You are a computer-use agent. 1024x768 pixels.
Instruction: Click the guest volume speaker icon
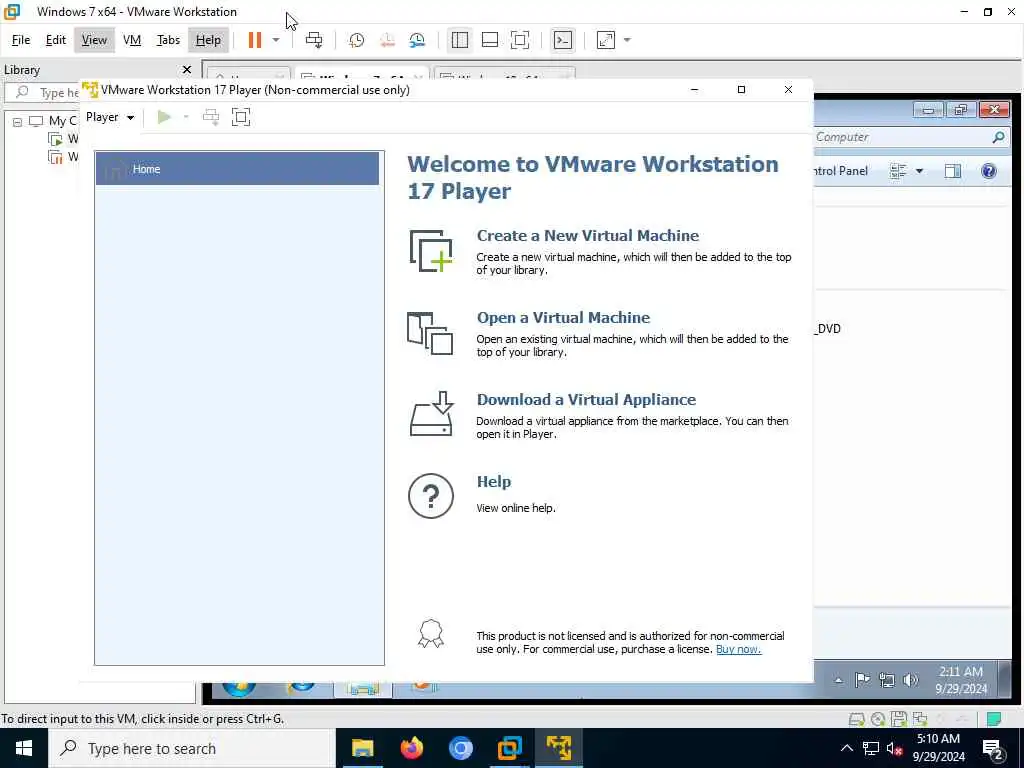click(x=910, y=680)
